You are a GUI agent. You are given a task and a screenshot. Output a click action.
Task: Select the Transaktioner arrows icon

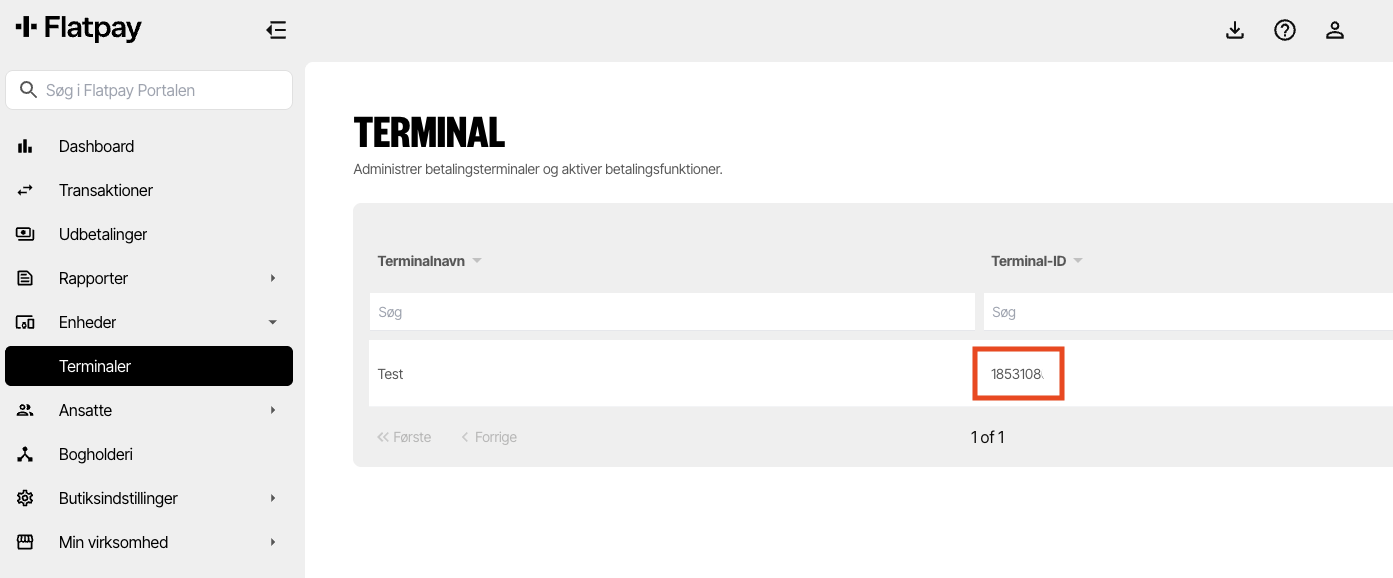[25, 190]
